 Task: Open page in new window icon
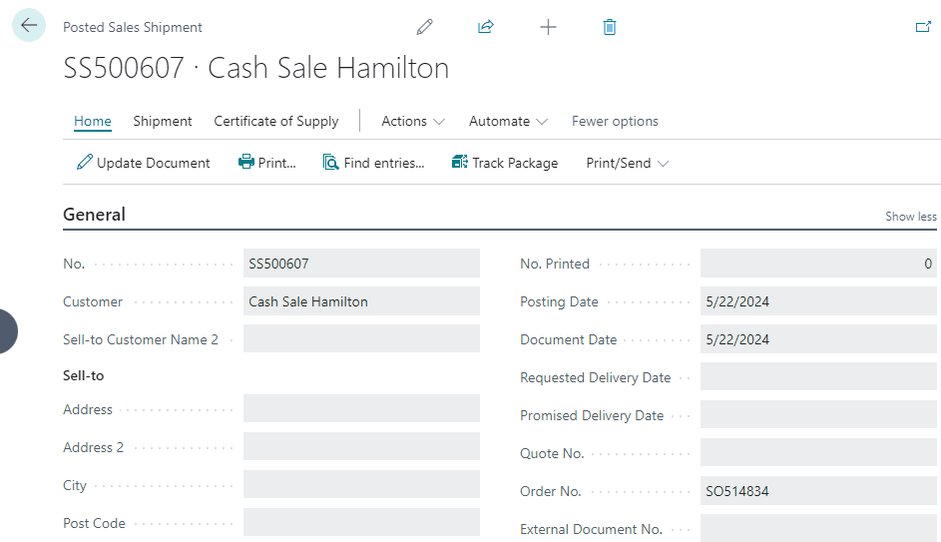923,27
